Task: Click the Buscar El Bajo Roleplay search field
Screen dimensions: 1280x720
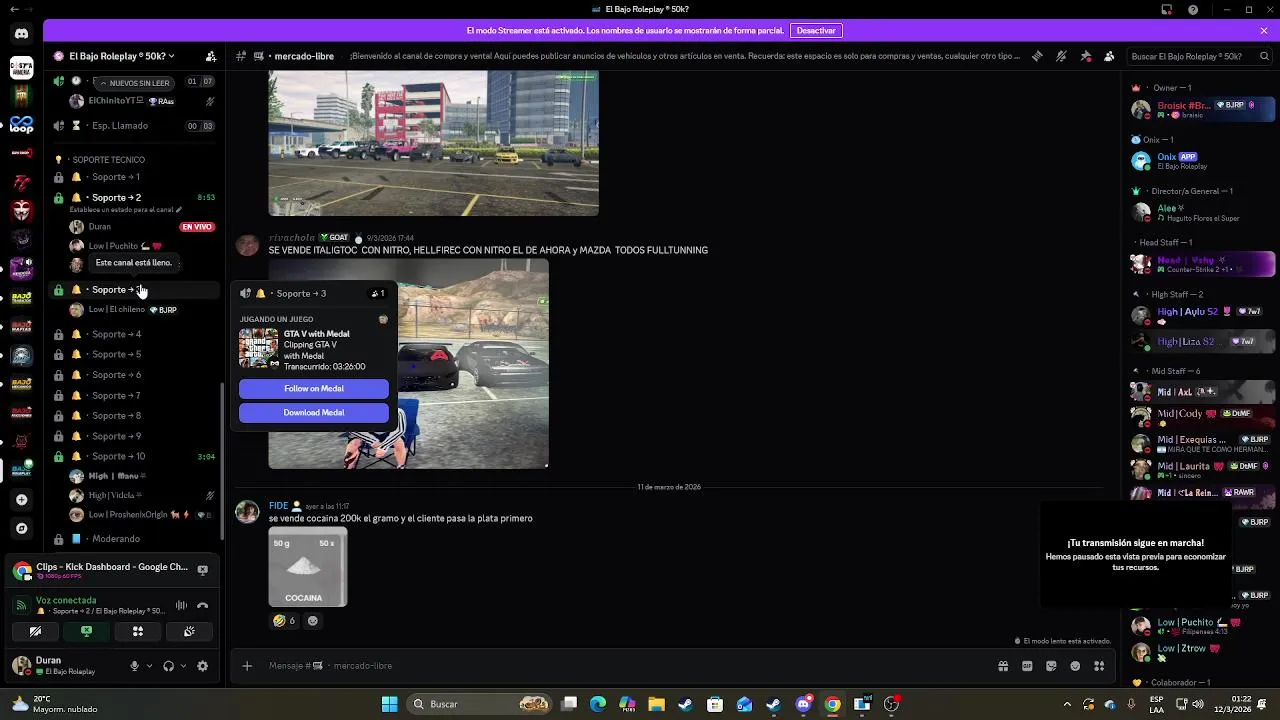Action: [1200, 56]
